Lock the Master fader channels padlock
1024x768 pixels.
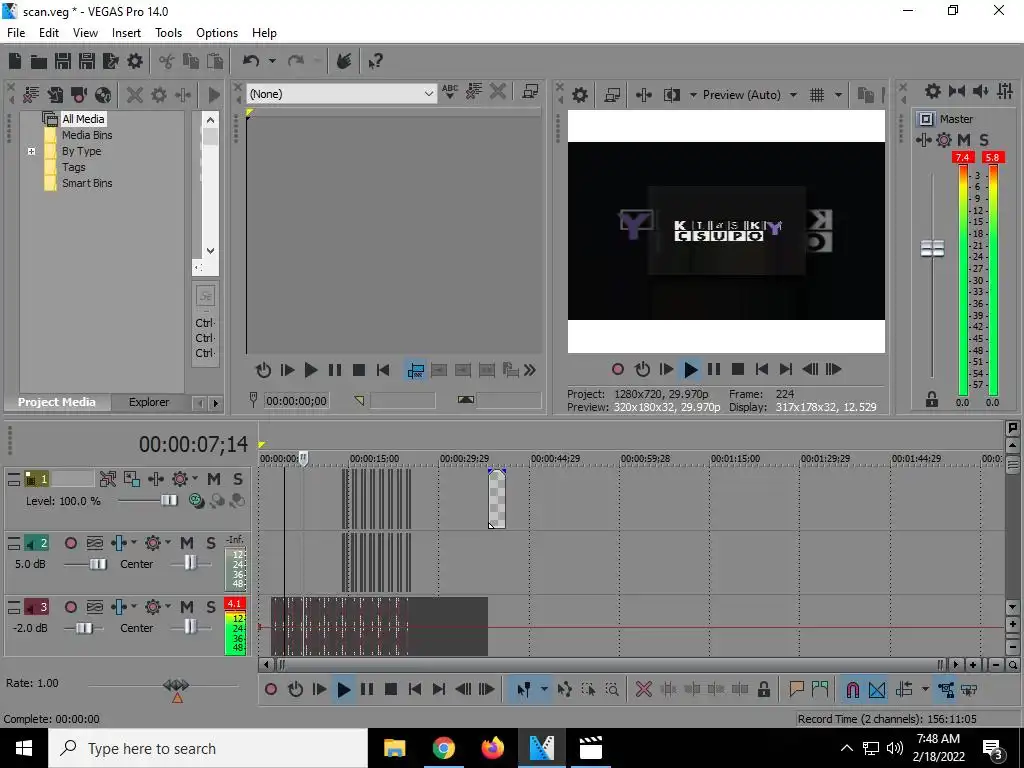click(x=932, y=399)
